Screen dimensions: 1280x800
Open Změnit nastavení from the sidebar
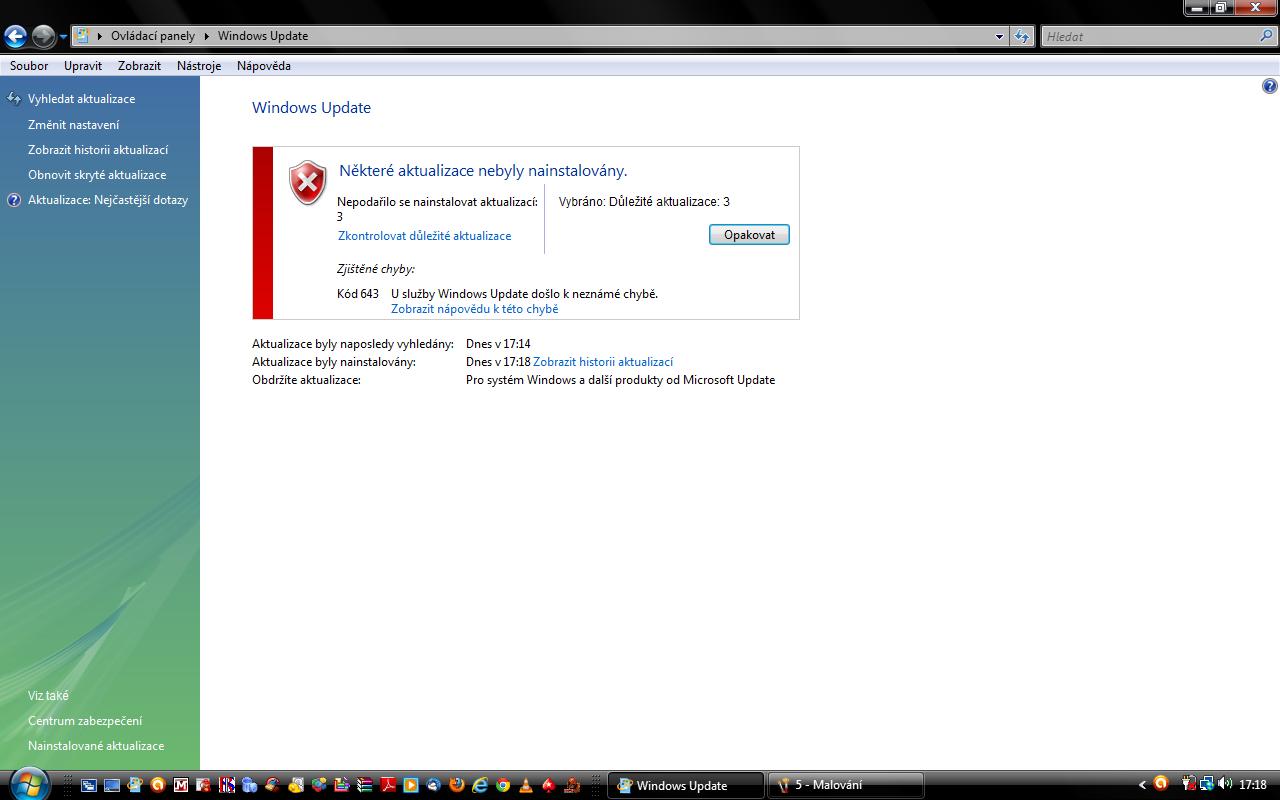(x=73, y=125)
